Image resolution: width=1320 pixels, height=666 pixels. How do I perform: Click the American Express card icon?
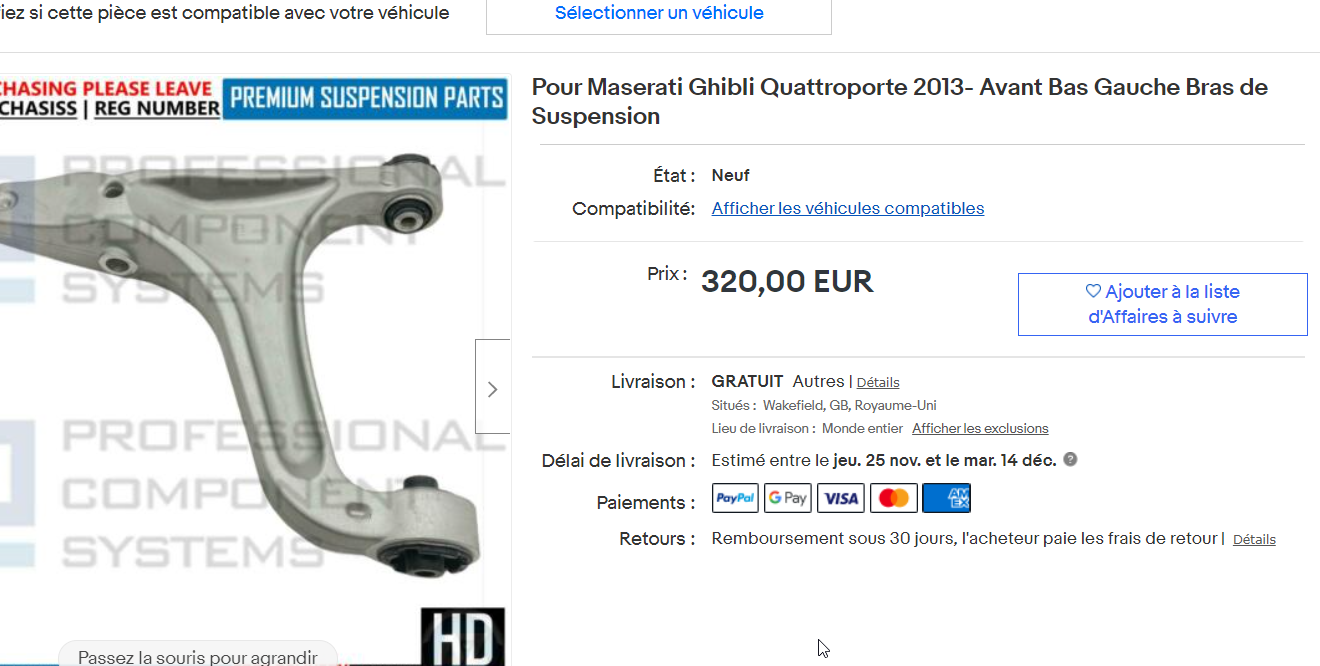tap(946, 498)
